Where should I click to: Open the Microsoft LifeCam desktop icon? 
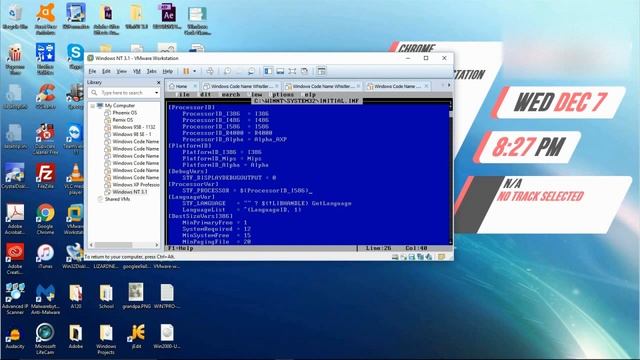click(x=45, y=339)
